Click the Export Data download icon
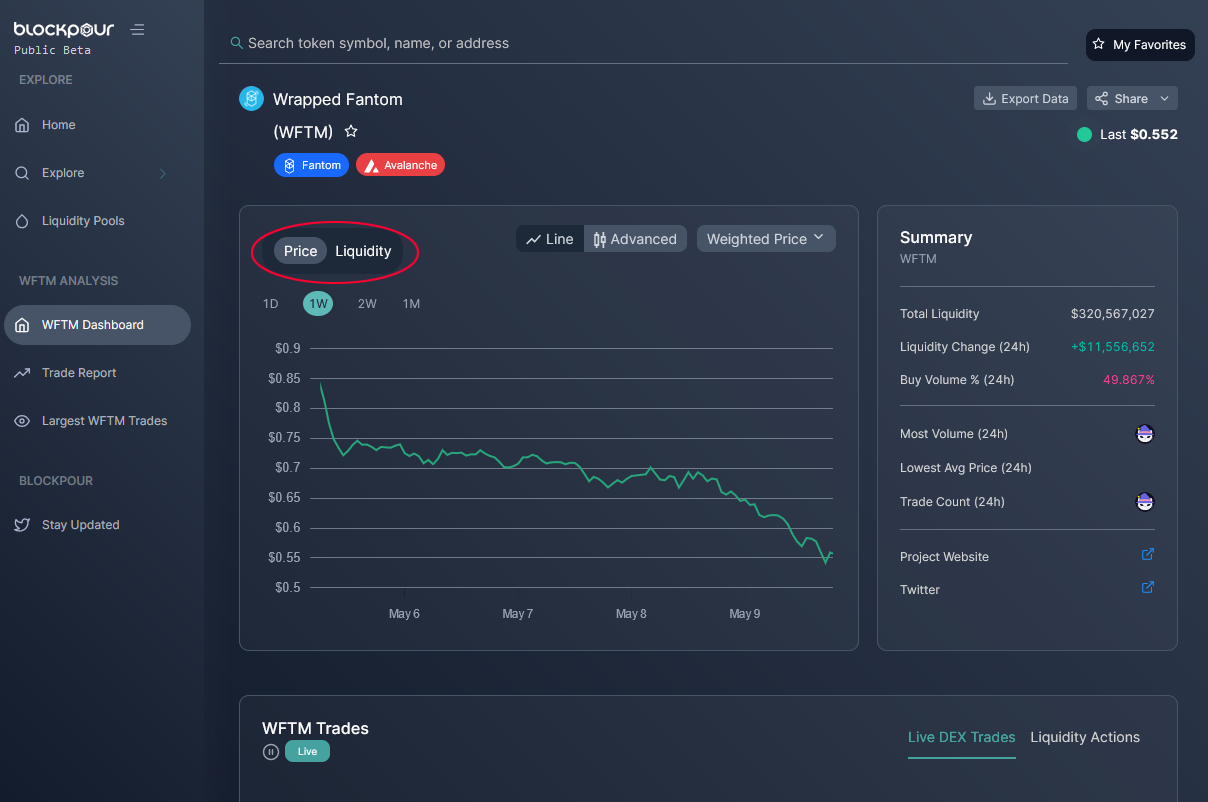The image size is (1208, 802). click(990, 99)
